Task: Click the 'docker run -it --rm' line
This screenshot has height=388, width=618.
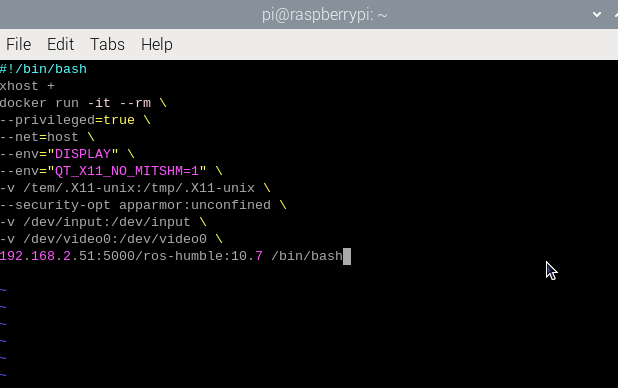Action: [x=83, y=103]
